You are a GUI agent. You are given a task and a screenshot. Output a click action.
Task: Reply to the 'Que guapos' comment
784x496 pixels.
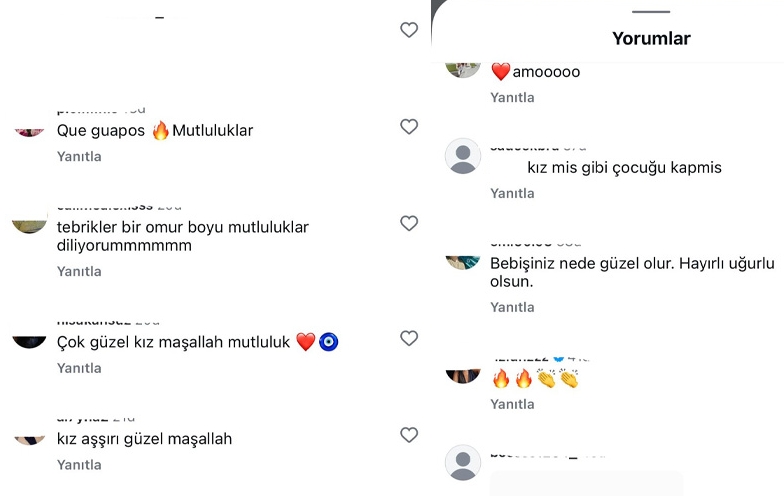[79, 156]
